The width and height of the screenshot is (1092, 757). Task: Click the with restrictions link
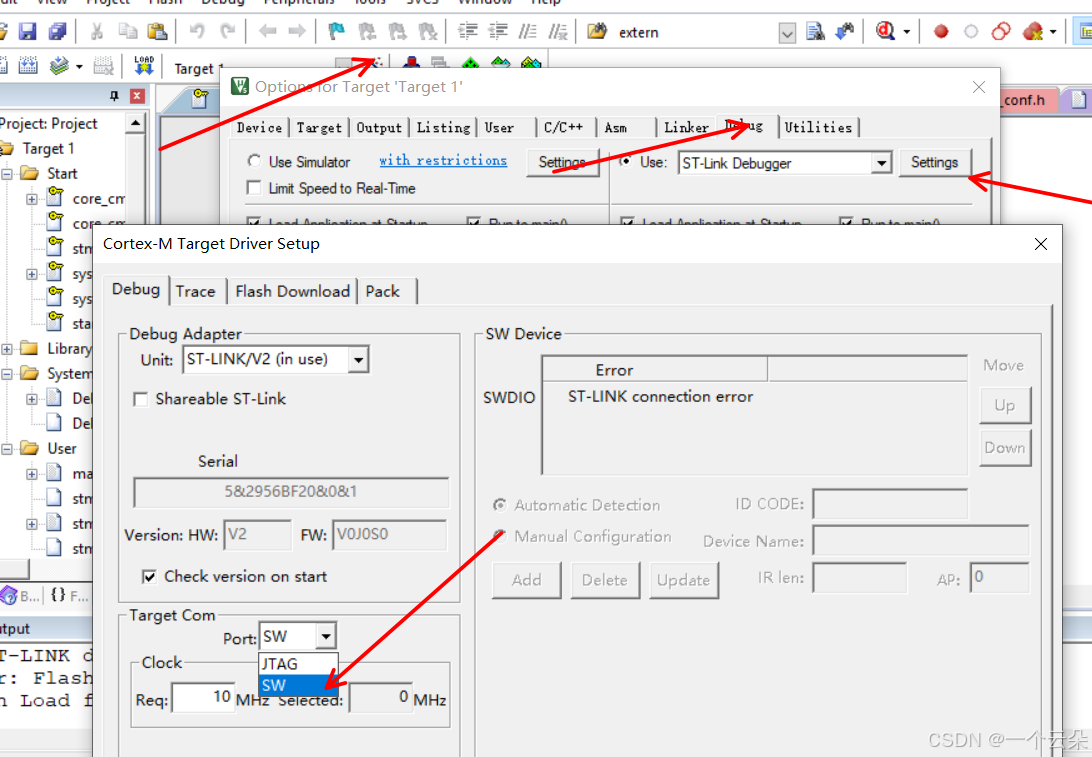pyautogui.click(x=443, y=160)
